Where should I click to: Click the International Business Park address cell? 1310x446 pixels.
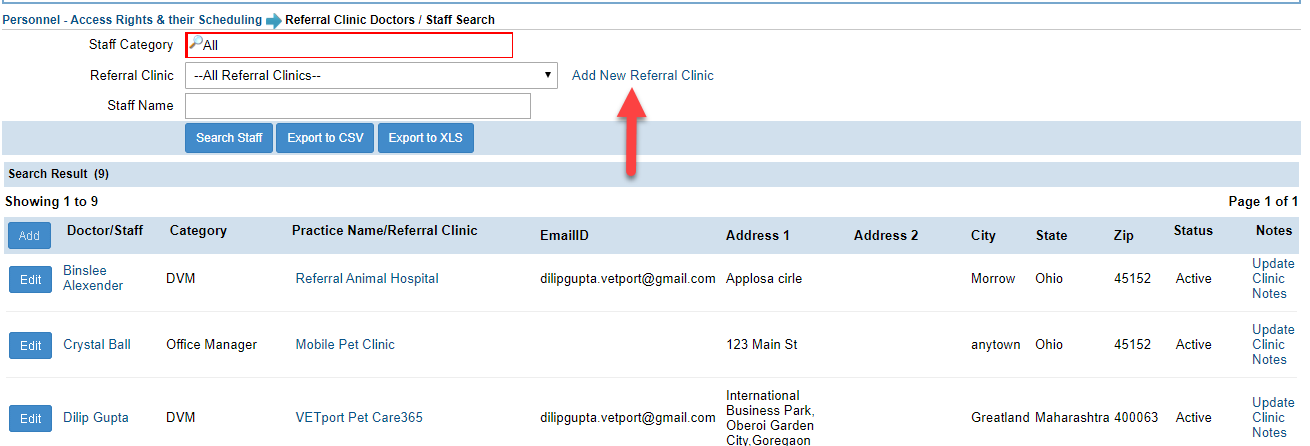[771, 417]
